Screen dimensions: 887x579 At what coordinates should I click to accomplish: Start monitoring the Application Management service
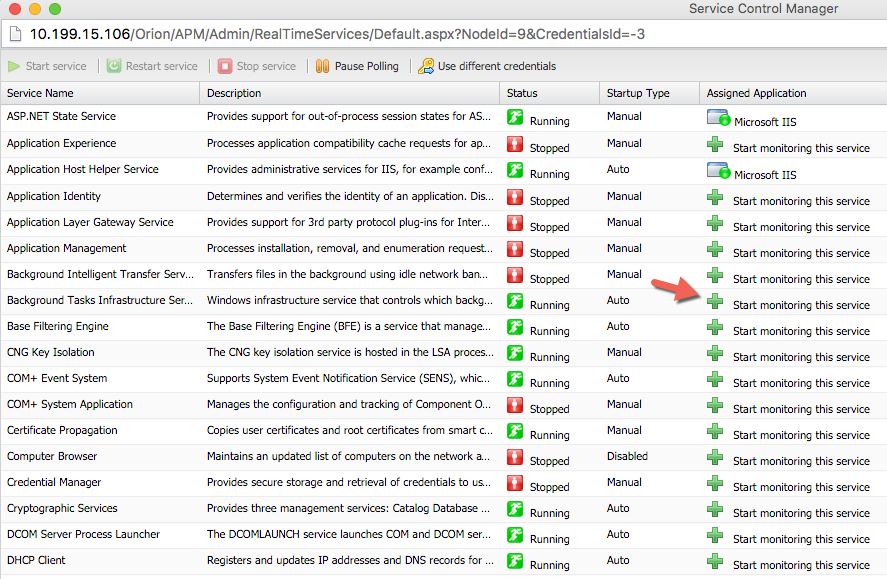(801, 253)
